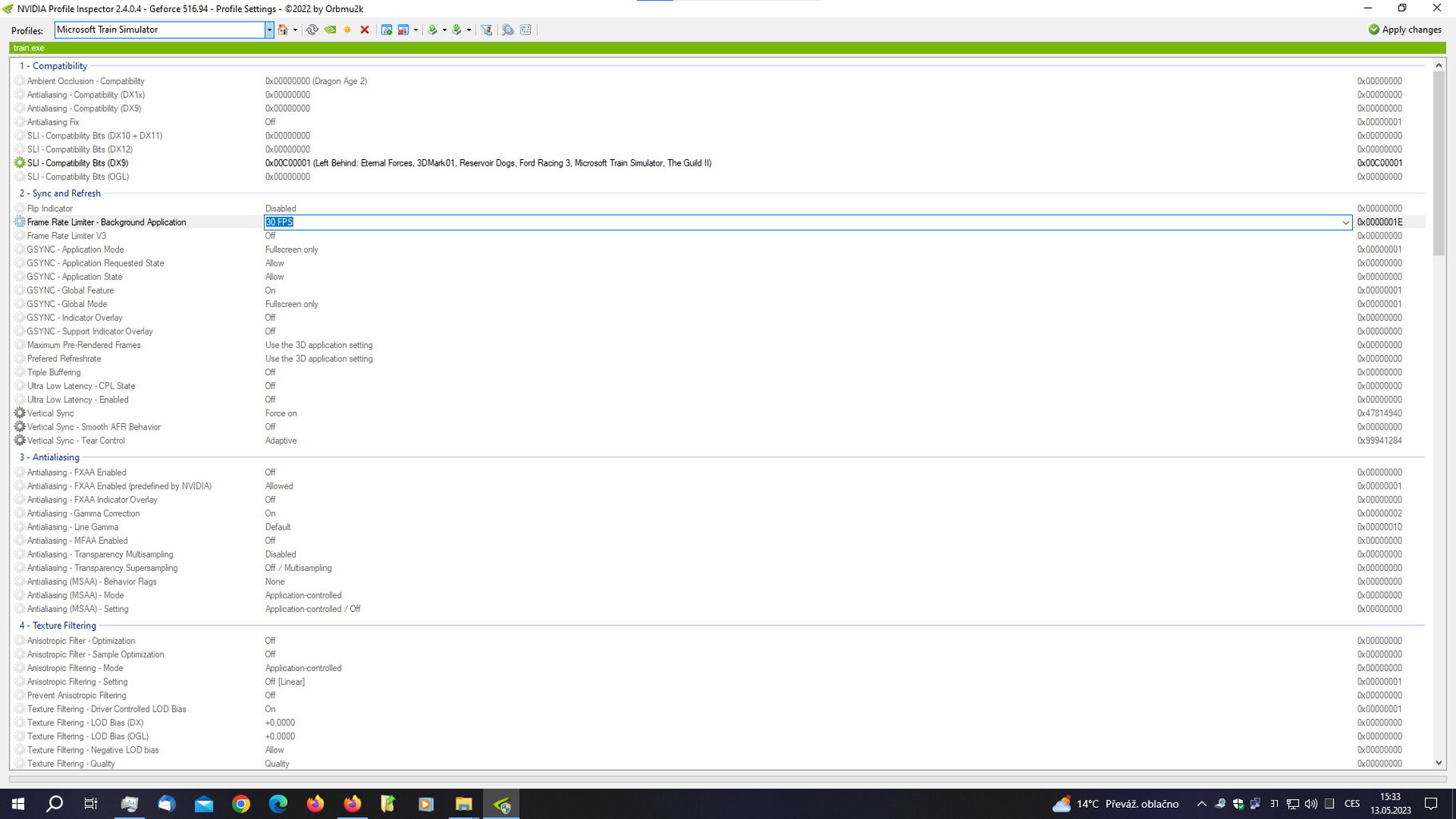
Task: Click the magnifier scan profiles icon
Action: click(507, 30)
